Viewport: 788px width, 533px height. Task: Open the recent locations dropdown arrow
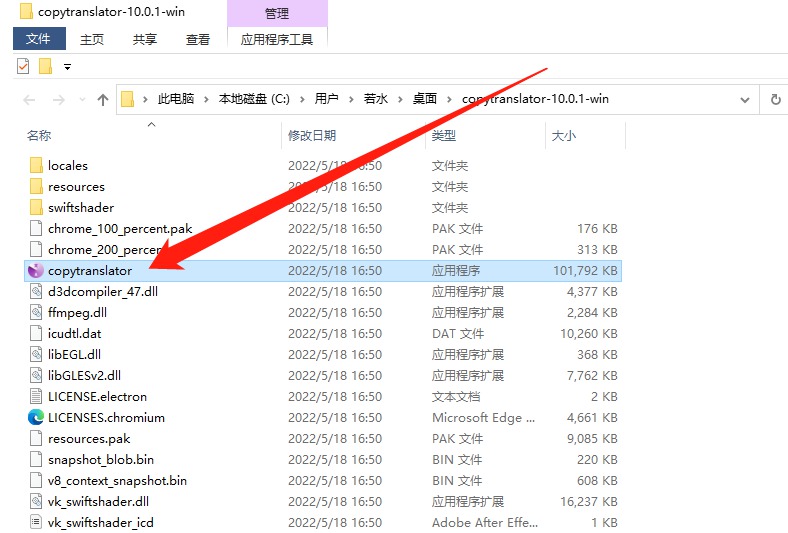tap(82, 100)
